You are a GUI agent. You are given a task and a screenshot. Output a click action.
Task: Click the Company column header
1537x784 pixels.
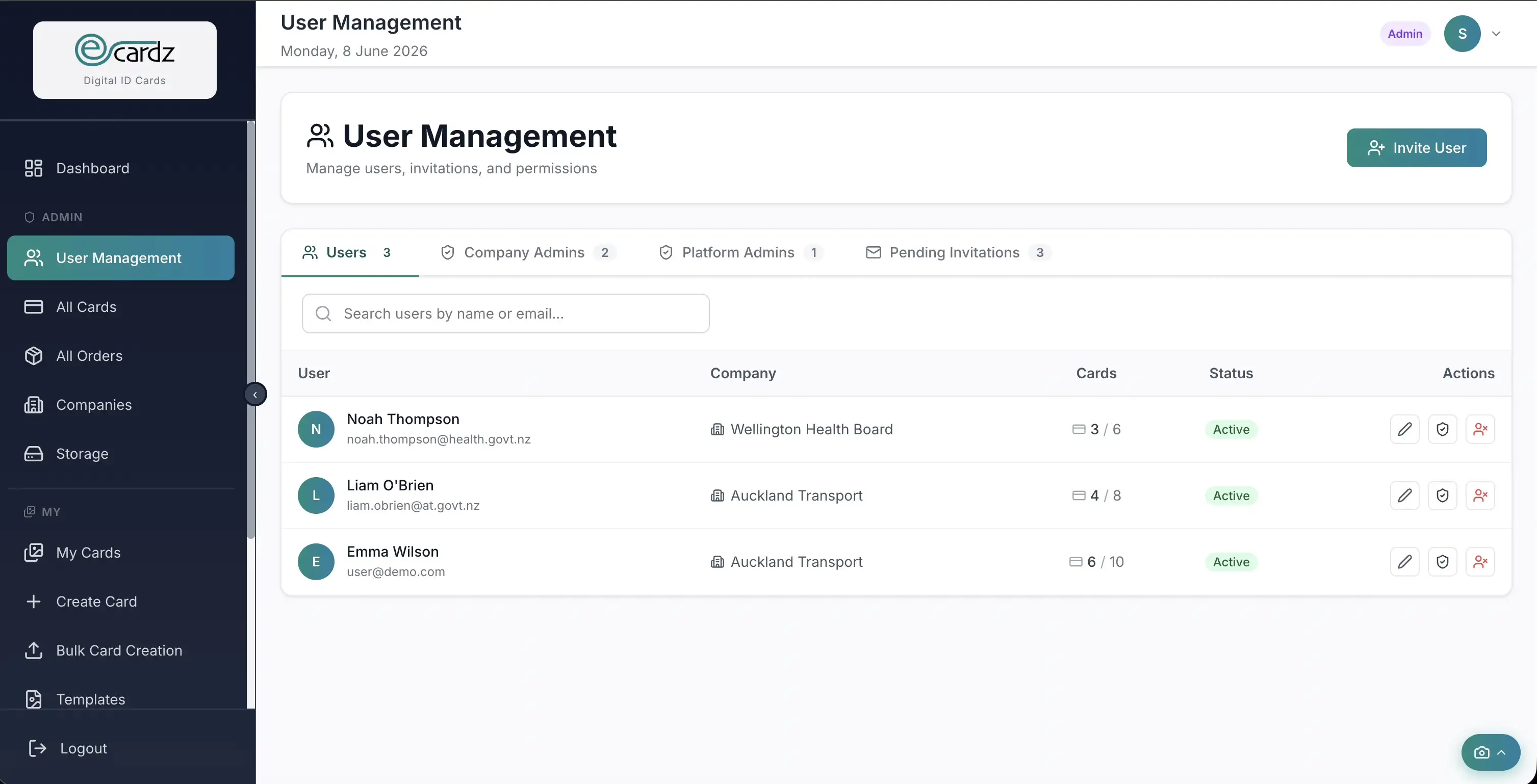743,373
